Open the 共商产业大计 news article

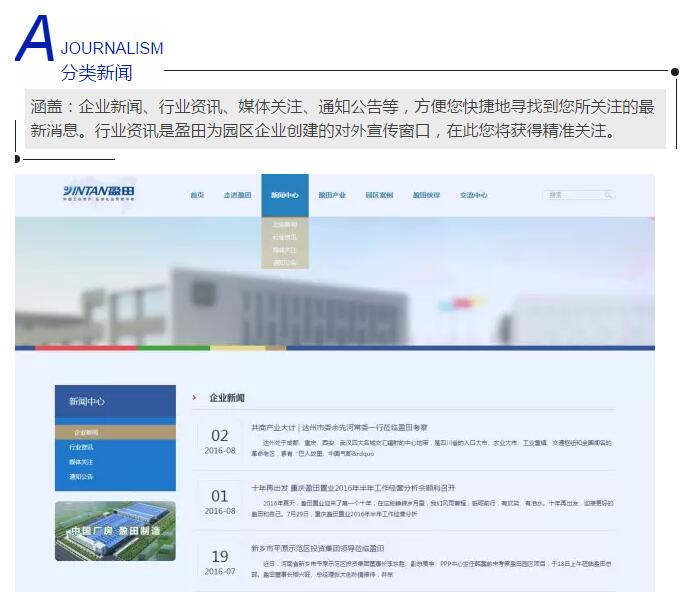click(x=339, y=427)
